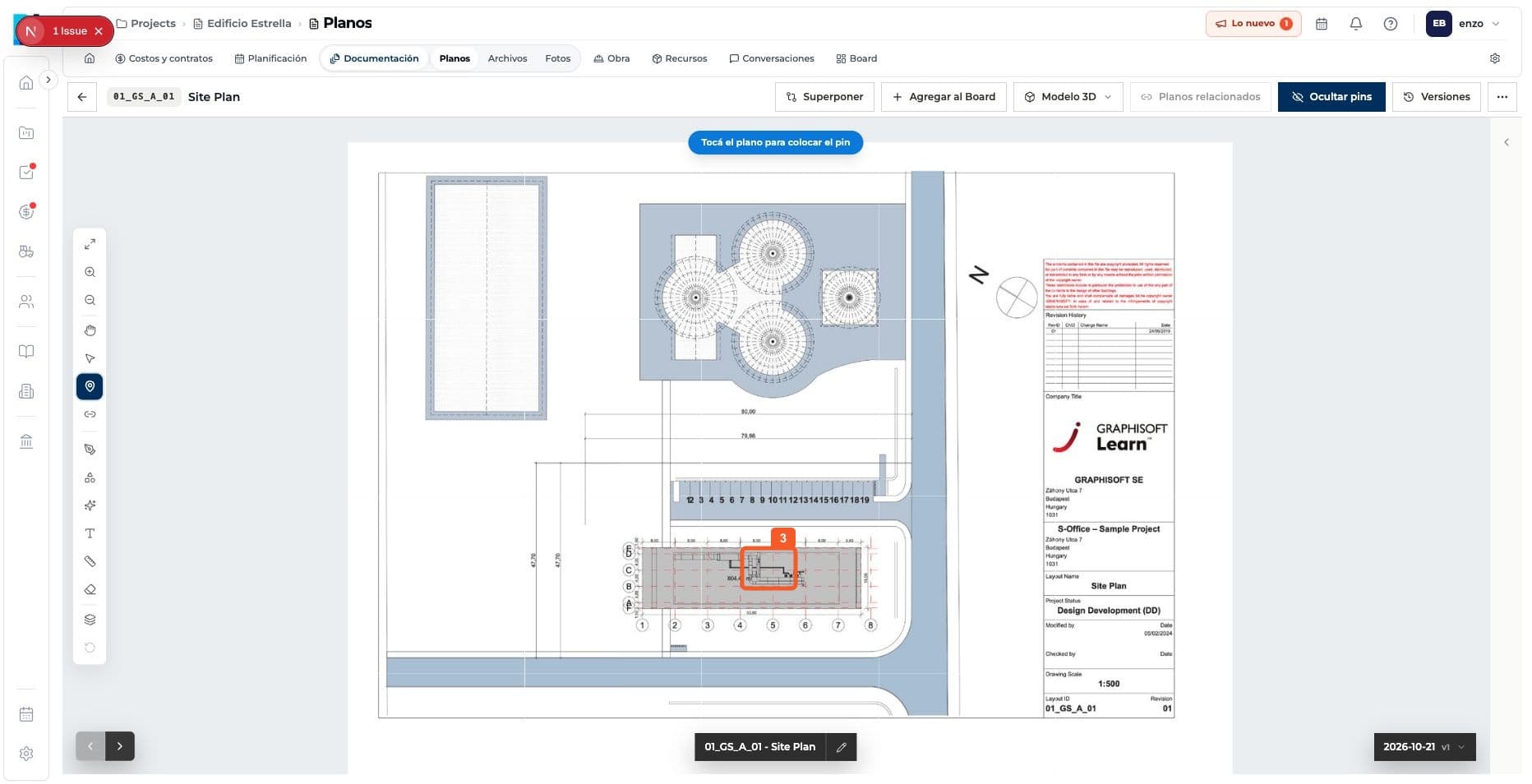This screenshot has height=784, width=1532.
Task: Open the settings gear in navigation bar
Action: [x=1495, y=58]
